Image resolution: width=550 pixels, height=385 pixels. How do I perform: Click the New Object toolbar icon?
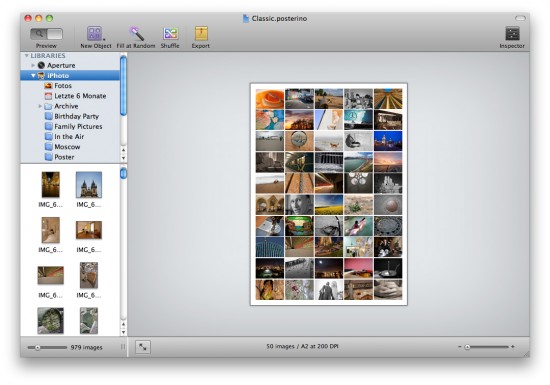95,34
